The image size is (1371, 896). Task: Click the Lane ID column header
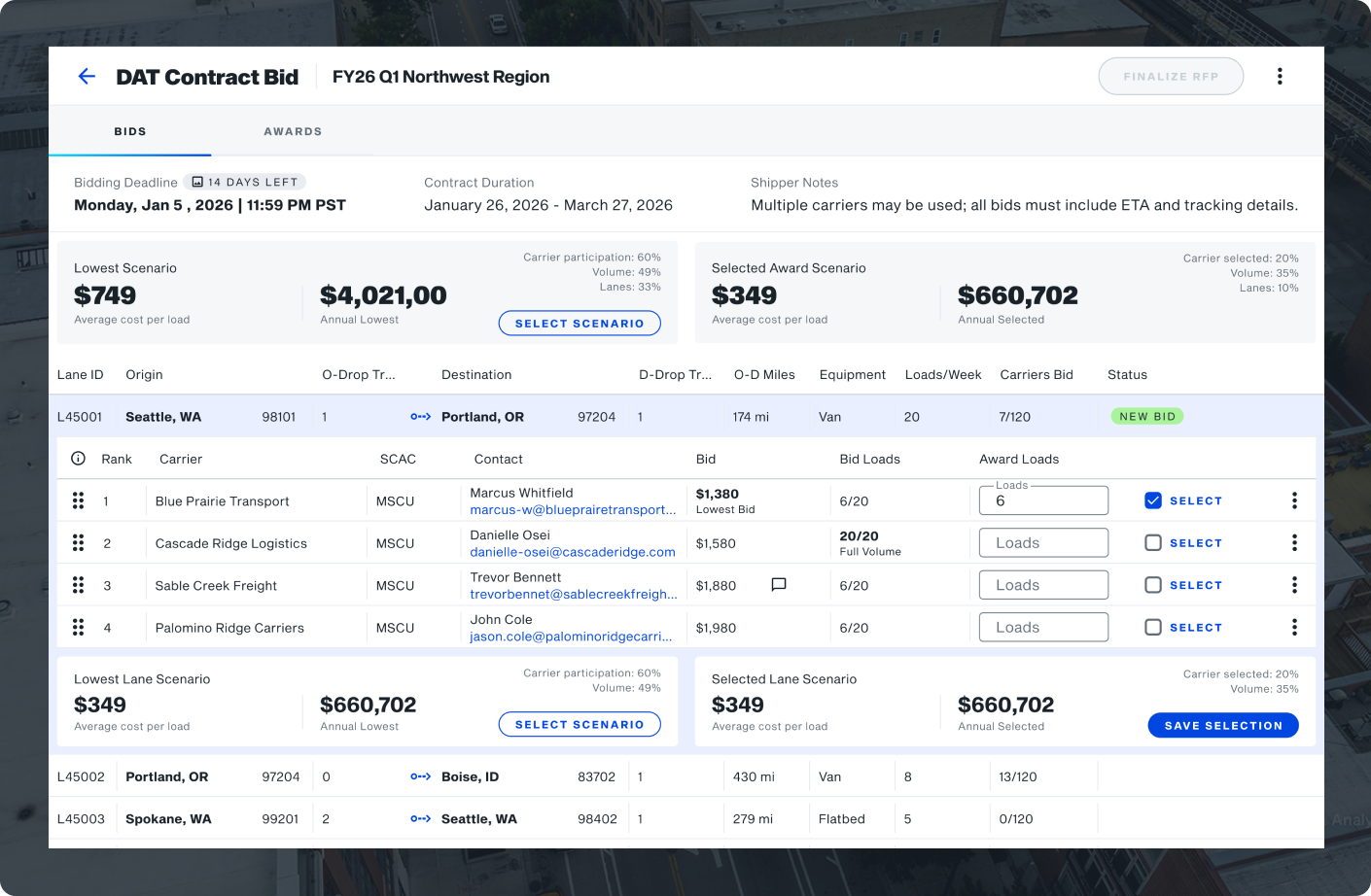tap(80, 375)
